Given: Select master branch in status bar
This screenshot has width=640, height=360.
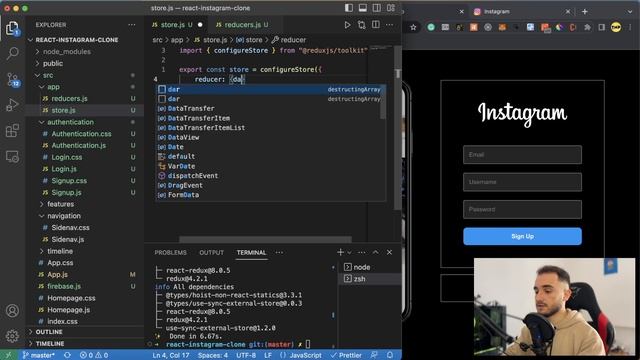Looking at the screenshot, I should click(x=39, y=355).
